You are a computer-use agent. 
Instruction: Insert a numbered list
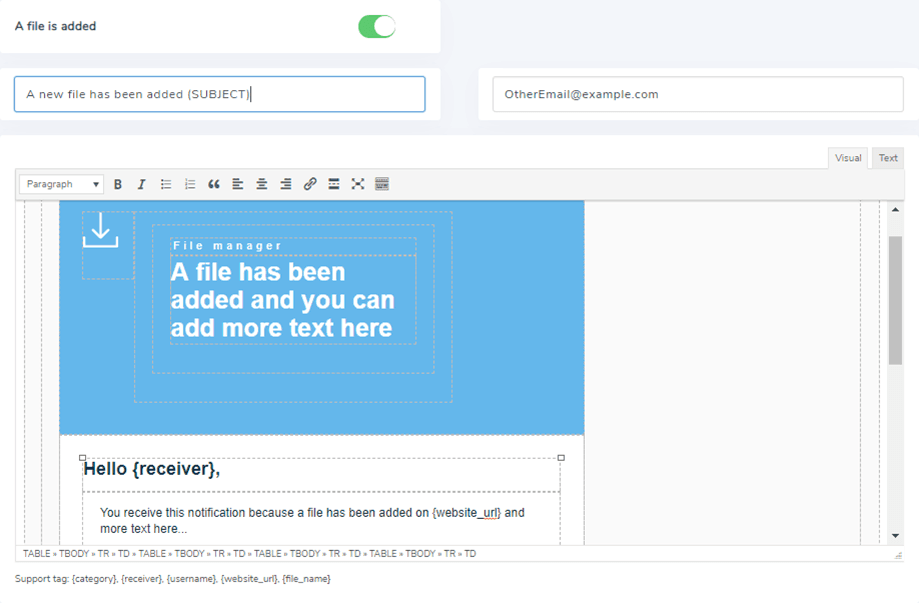coord(190,184)
